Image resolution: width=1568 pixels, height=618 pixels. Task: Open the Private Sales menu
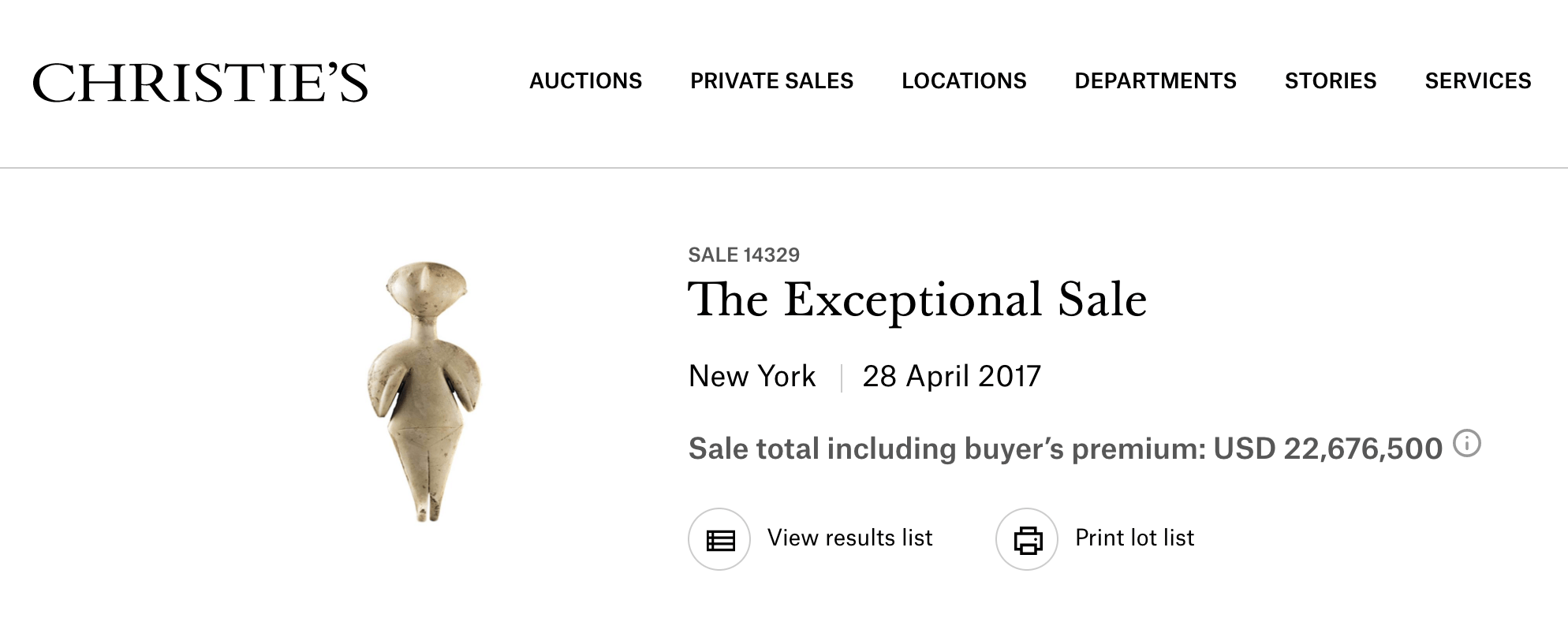coord(771,81)
